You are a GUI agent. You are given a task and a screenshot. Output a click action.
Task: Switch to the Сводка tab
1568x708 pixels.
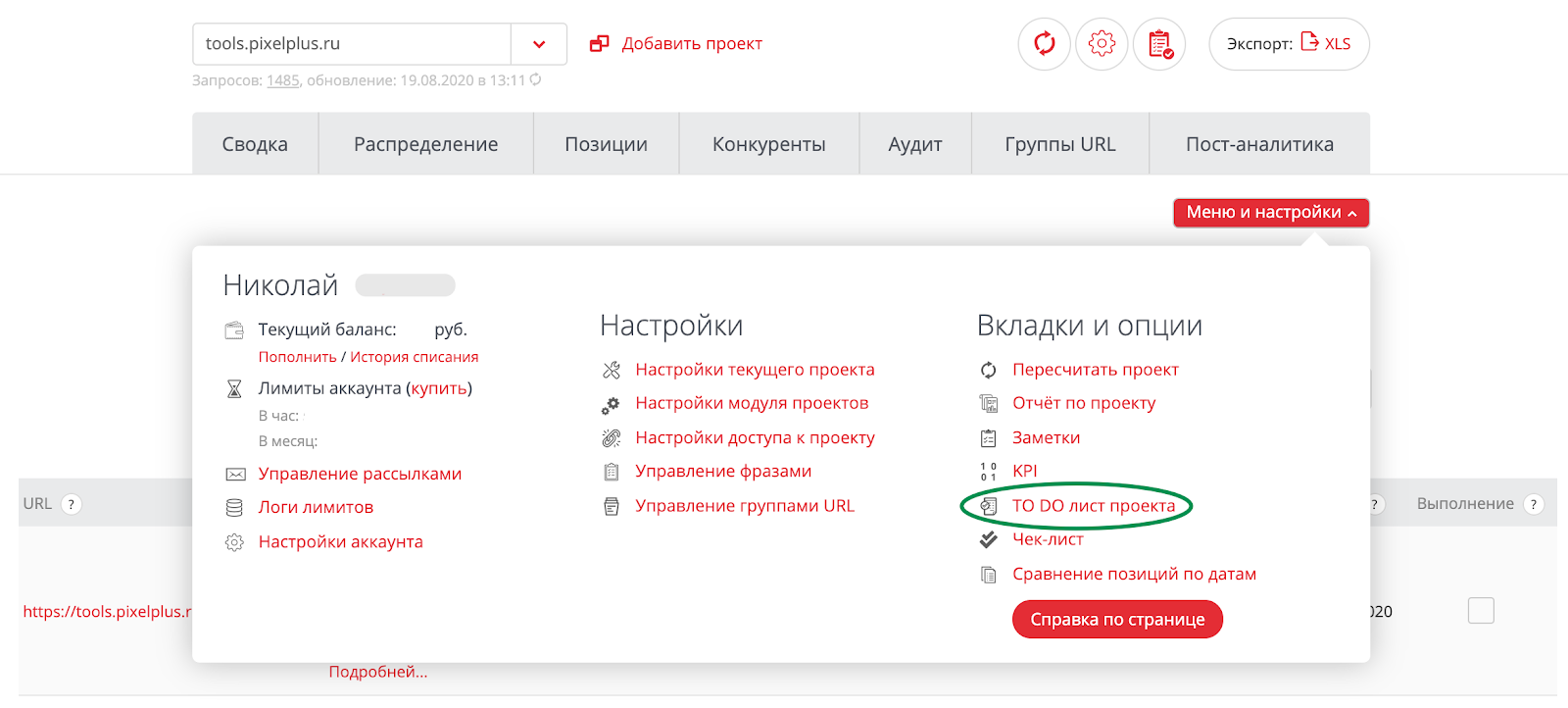click(255, 144)
